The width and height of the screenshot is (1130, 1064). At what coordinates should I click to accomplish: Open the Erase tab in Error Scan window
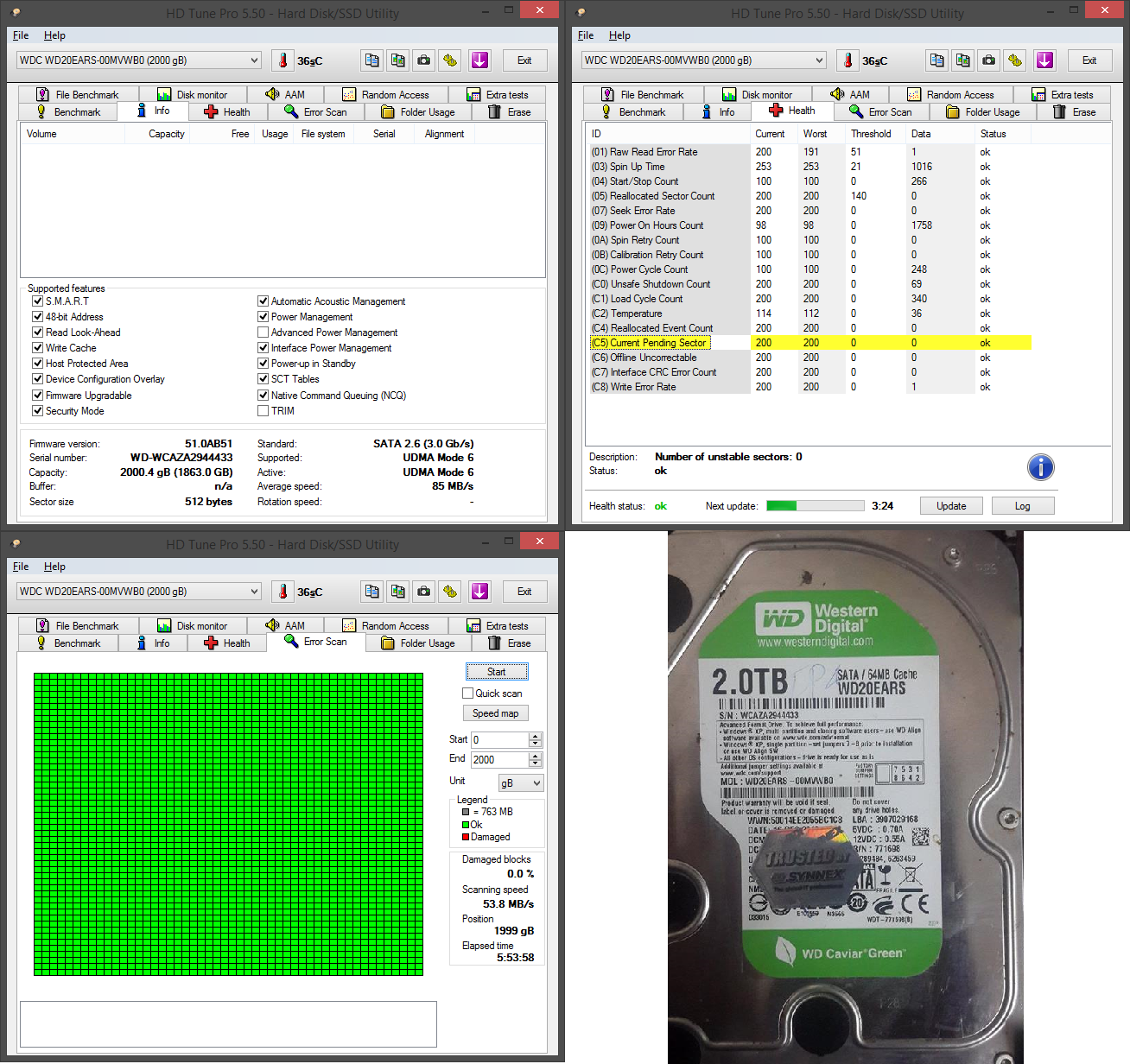click(509, 643)
